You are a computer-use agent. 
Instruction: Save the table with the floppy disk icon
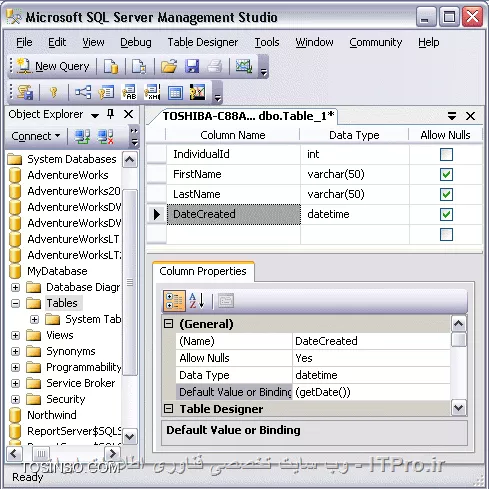coord(192,66)
